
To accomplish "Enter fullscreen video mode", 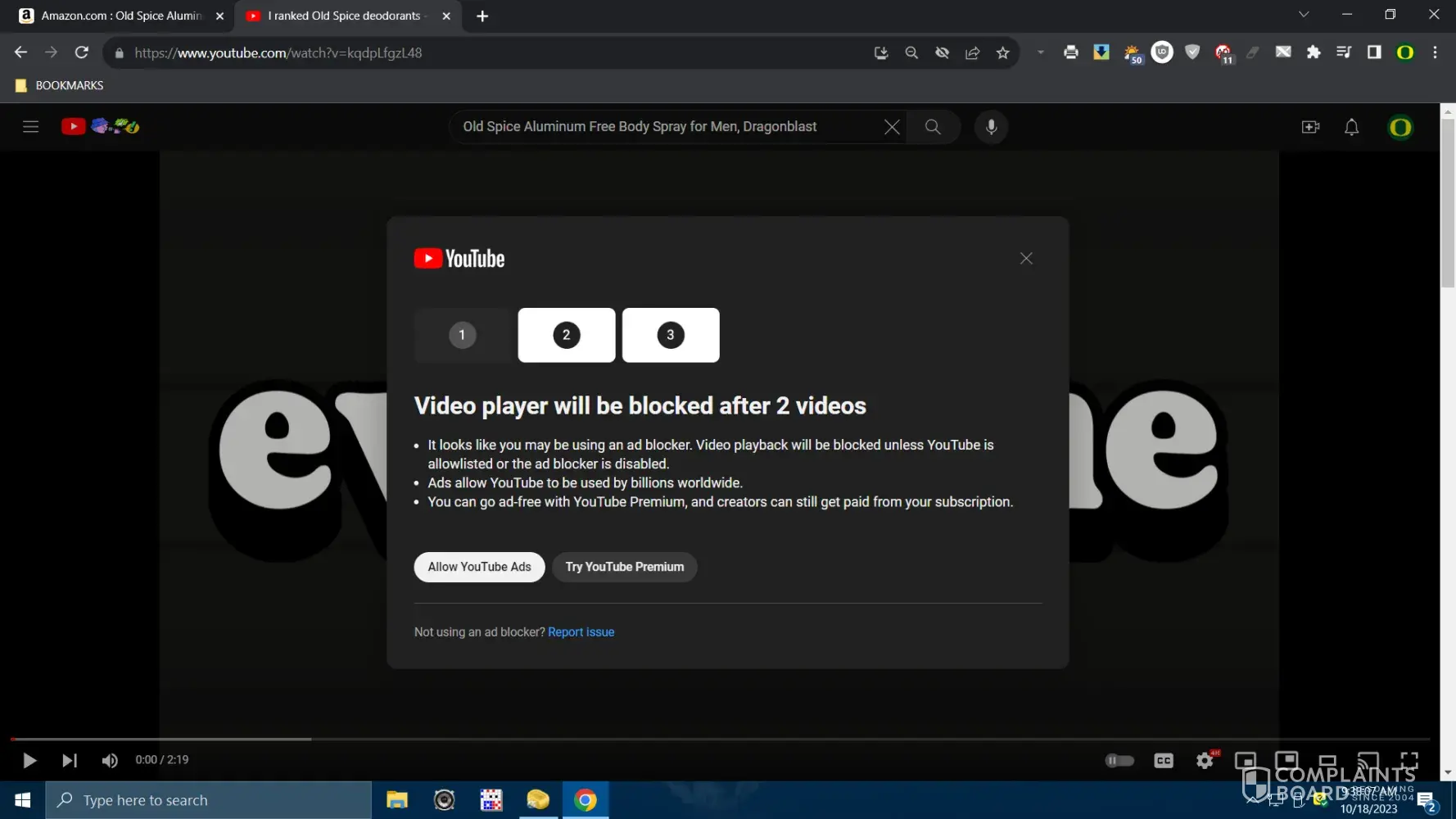I will [x=1409, y=761].
